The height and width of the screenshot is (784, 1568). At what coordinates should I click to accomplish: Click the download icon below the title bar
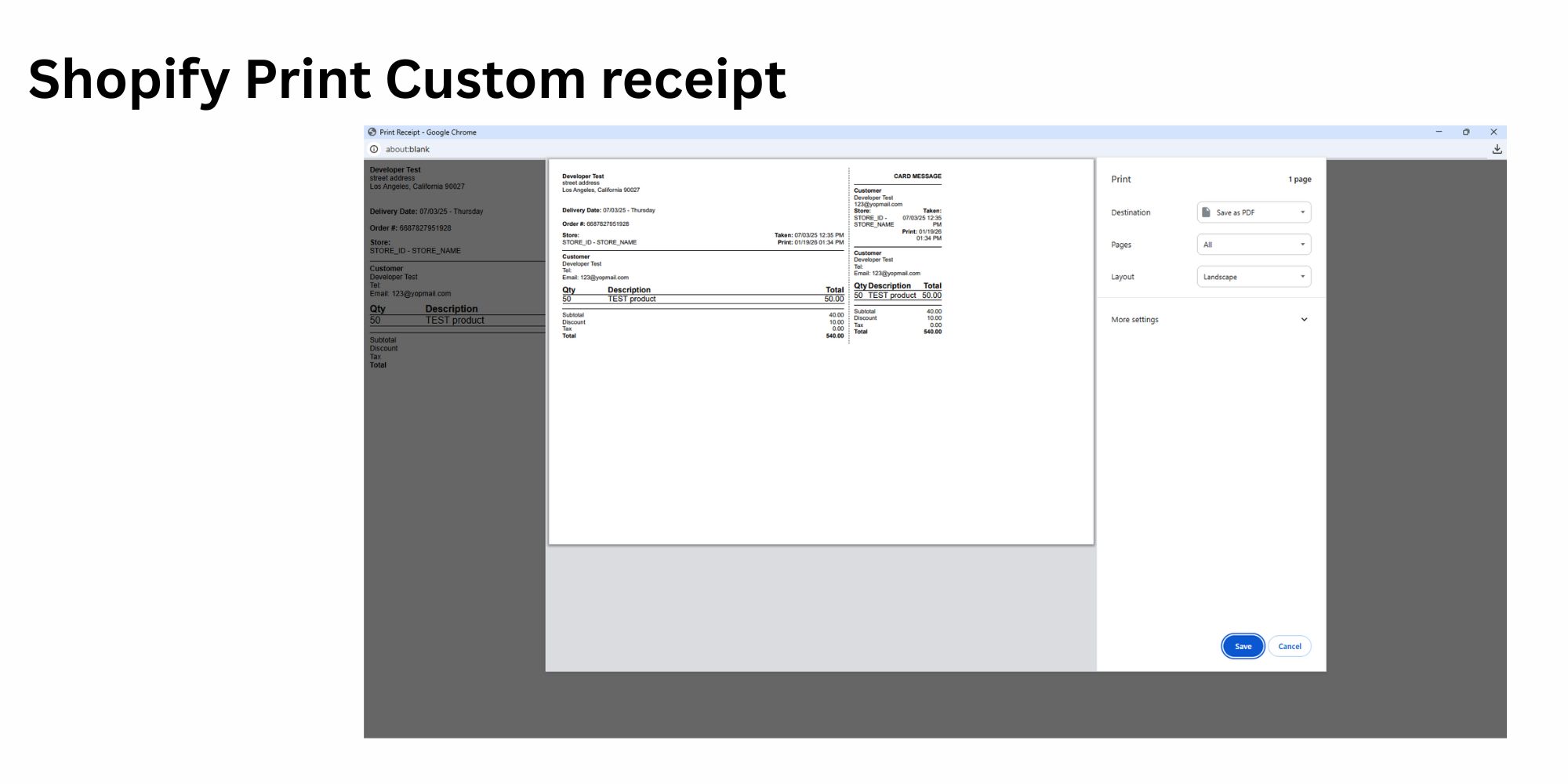click(x=1497, y=149)
